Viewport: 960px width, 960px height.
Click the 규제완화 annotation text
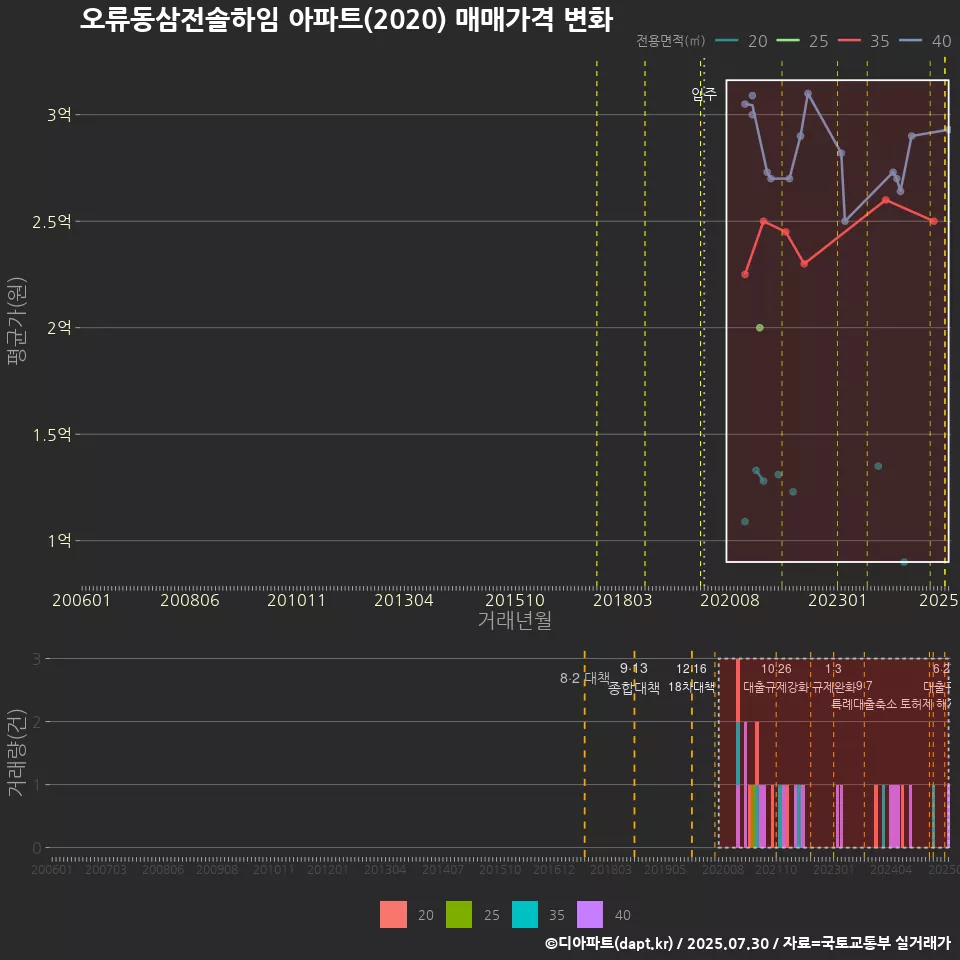(833, 687)
